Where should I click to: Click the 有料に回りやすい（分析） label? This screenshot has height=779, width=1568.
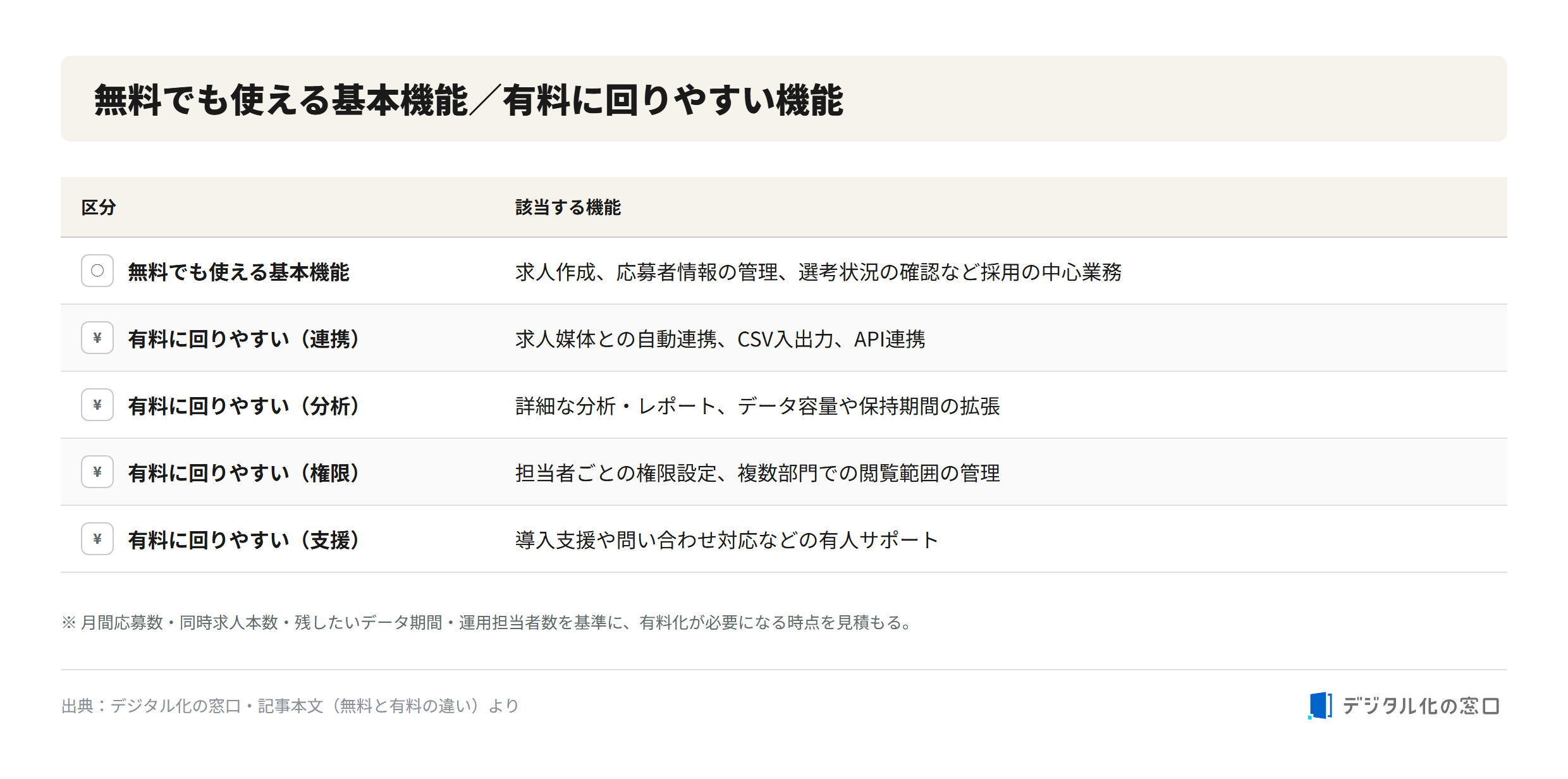(x=243, y=406)
